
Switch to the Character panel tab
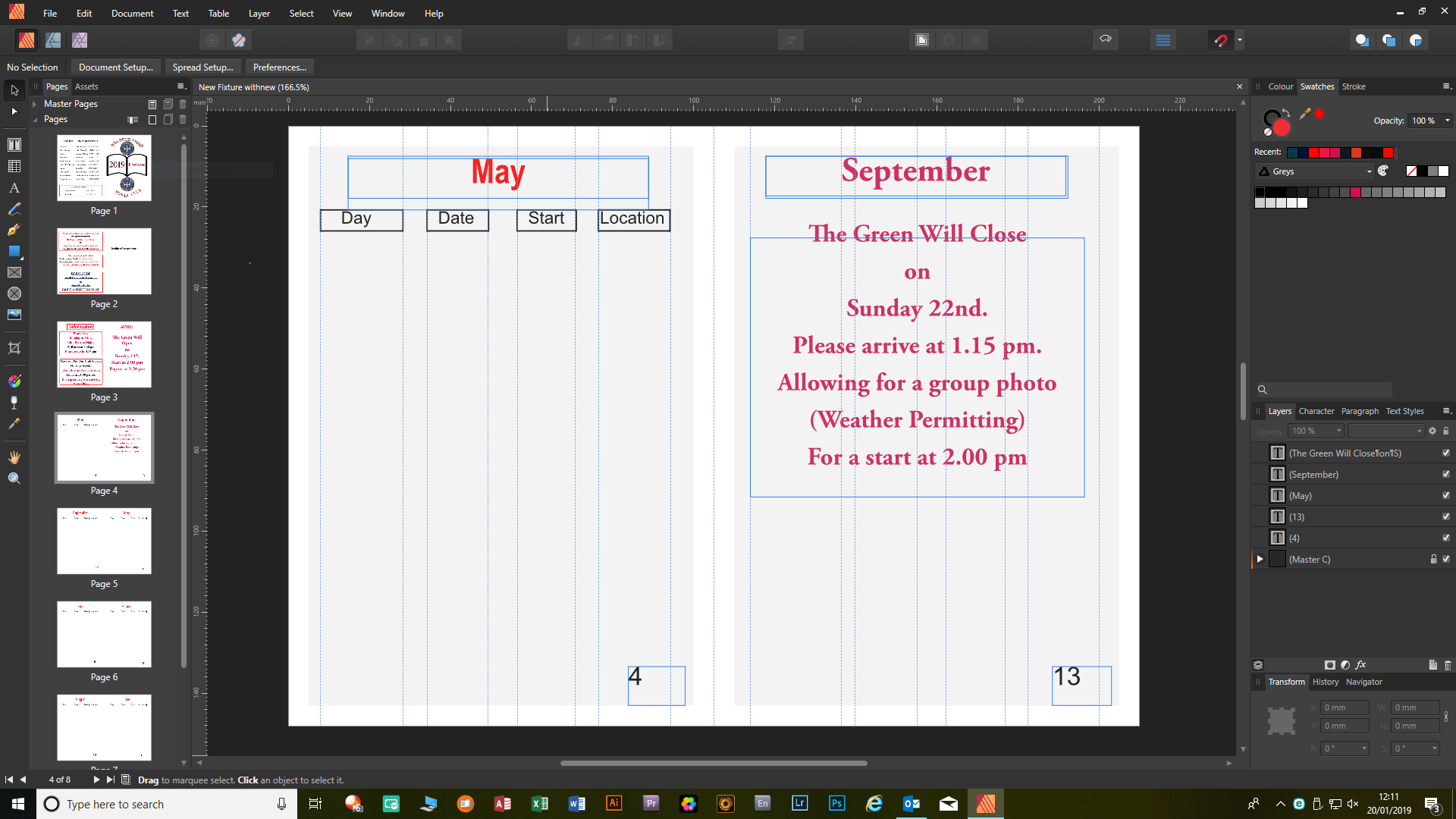point(1316,410)
